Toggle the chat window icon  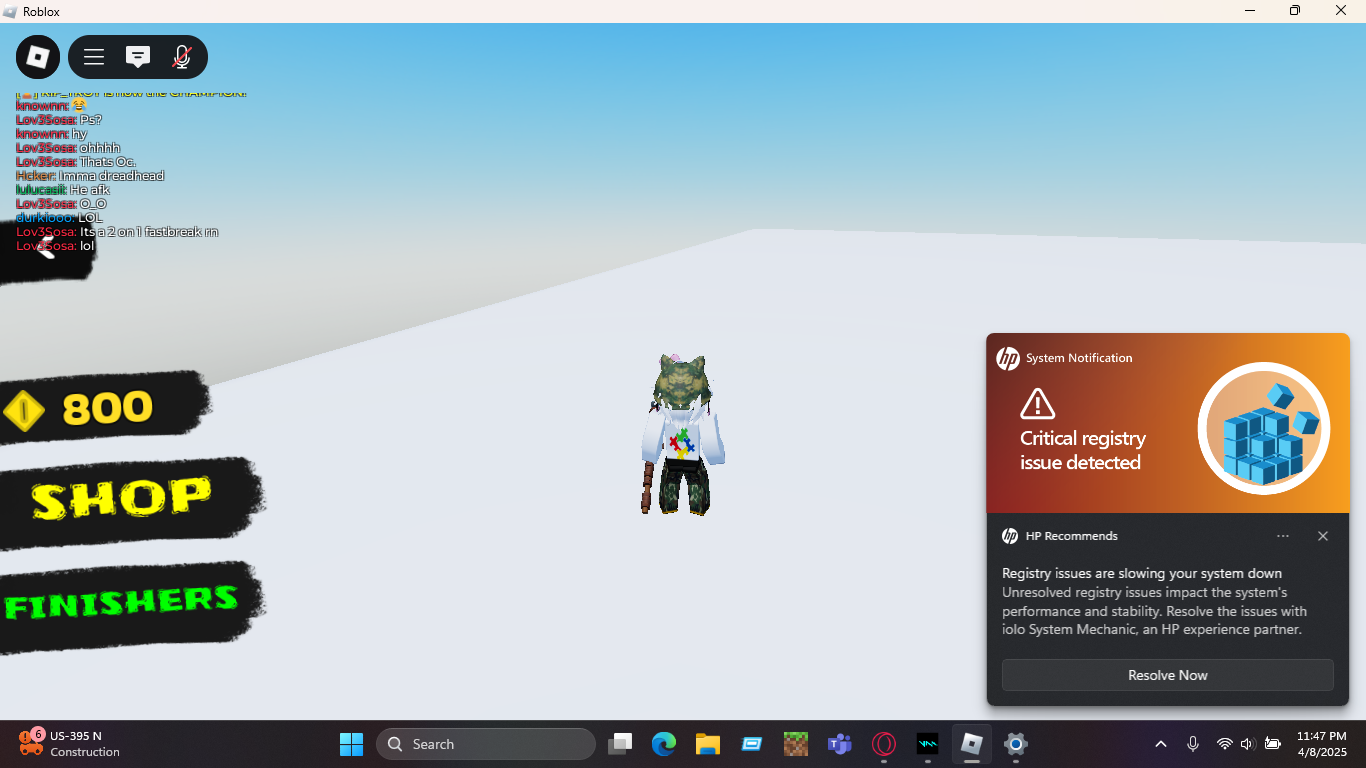(x=138, y=57)
